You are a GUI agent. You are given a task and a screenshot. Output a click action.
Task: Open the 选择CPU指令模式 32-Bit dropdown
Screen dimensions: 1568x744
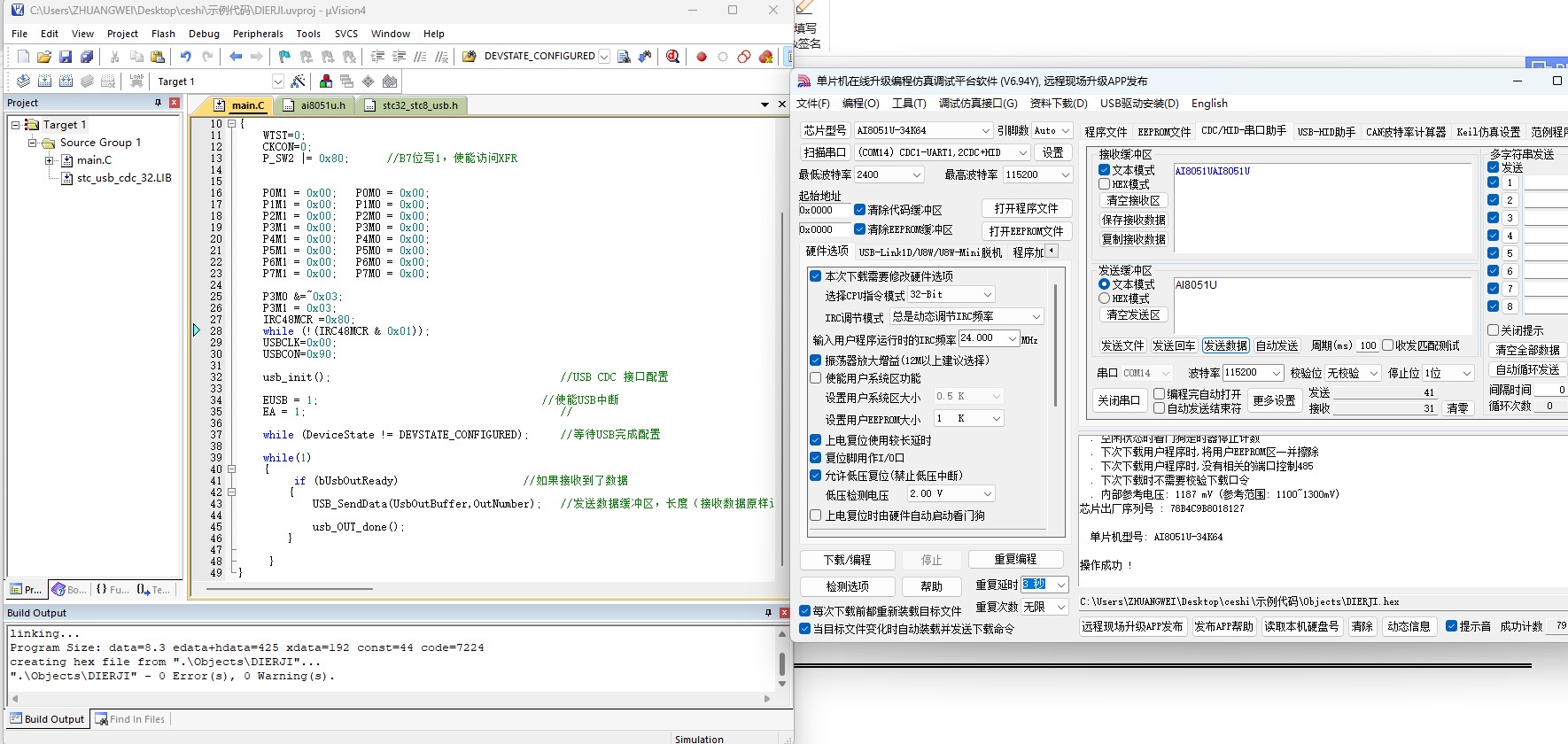(x=951, y=294)
